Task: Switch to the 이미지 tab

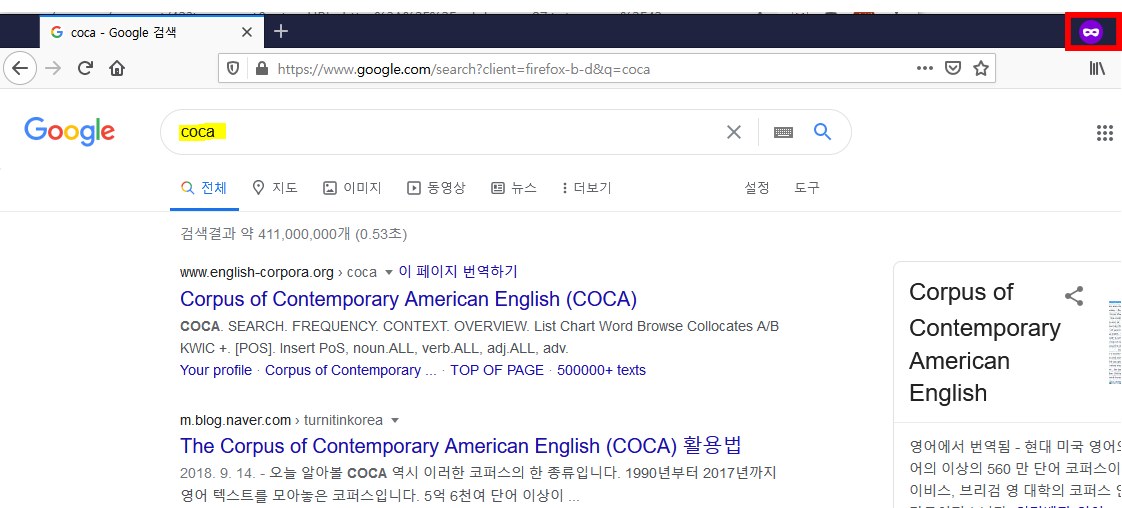Action: coord(352,188)
